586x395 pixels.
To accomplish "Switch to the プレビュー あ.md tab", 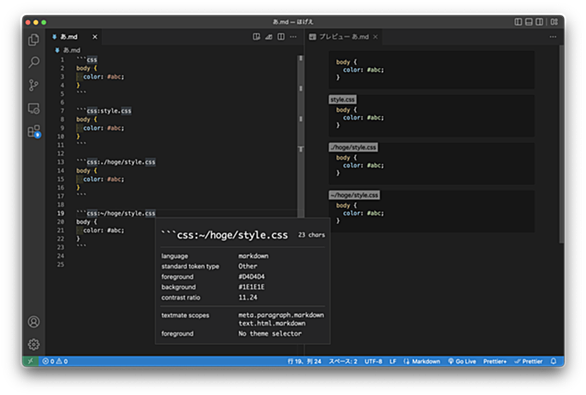I will click(x=343, y=37).
